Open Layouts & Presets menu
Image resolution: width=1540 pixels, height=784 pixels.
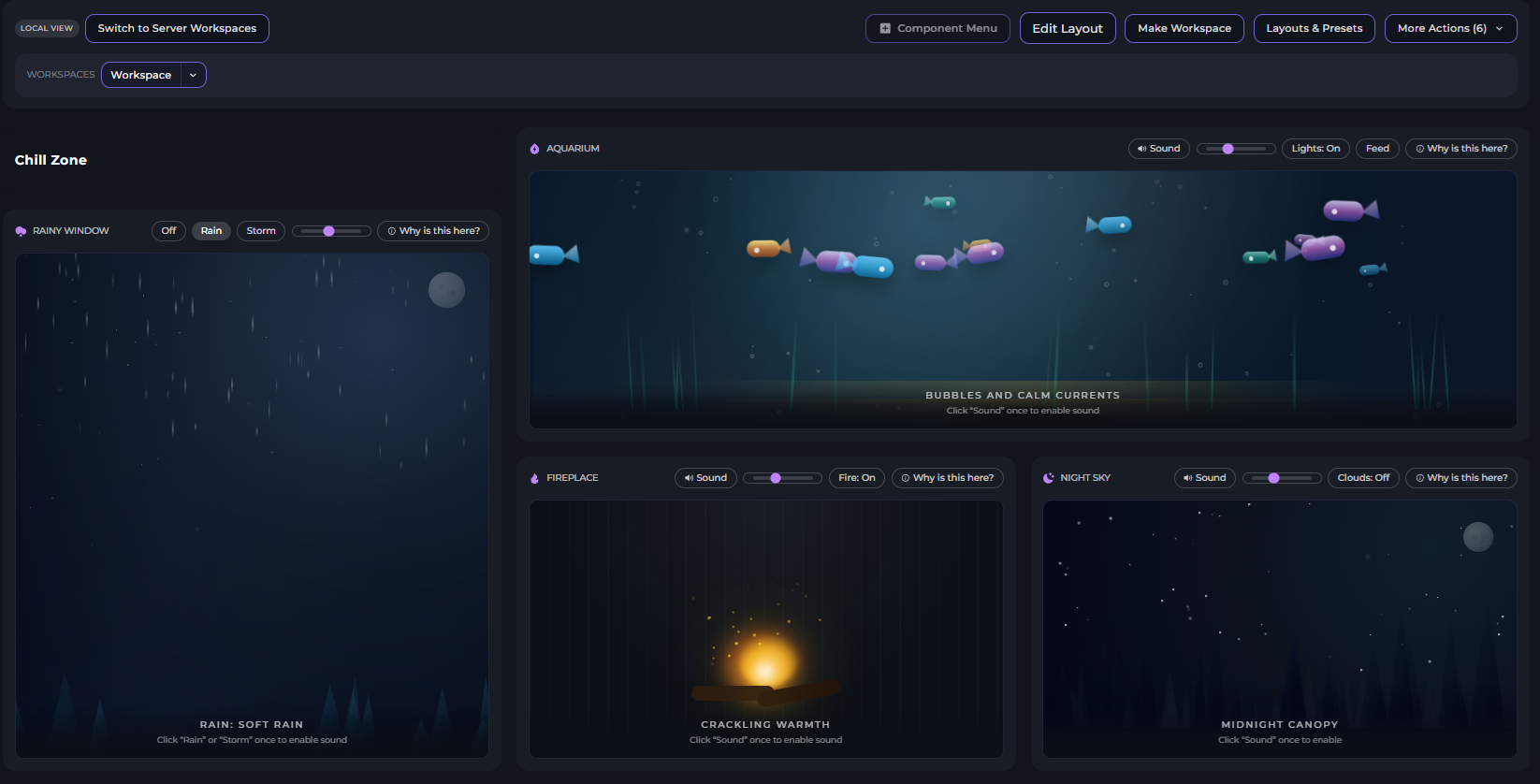coord(1314,28)
